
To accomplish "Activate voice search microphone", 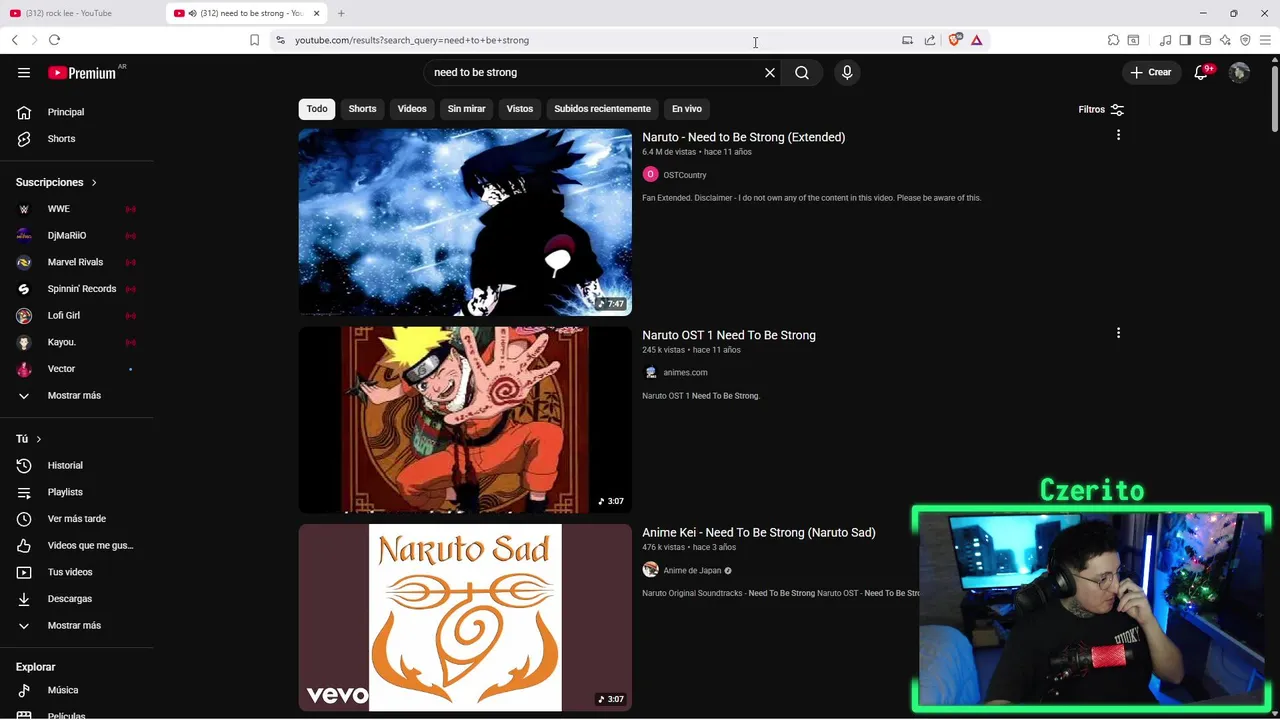I will (x=847, y=73).
